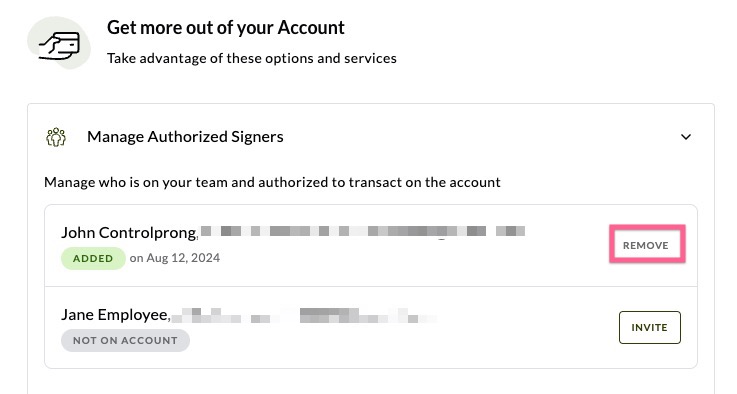Viewport: 737px width, 394px height.
Task: Click blank header area left of the chevron
Action: (479, 137)
